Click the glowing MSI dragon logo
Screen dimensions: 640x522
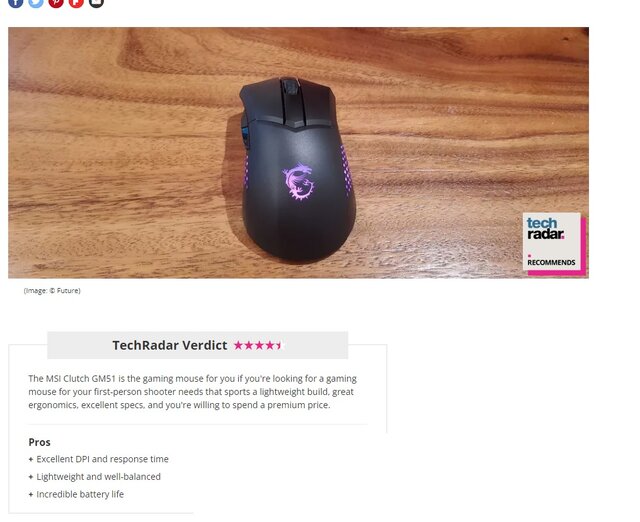coord(298,181)
